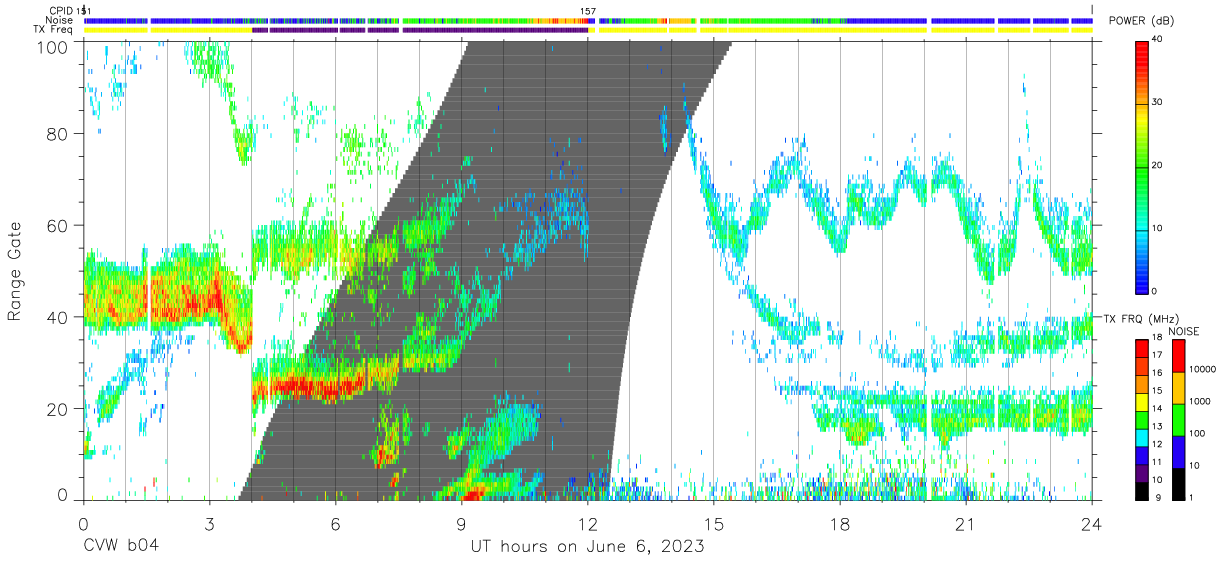Click x-axis tick label '18'
1228x567 pixels.
tap(840, 523)
